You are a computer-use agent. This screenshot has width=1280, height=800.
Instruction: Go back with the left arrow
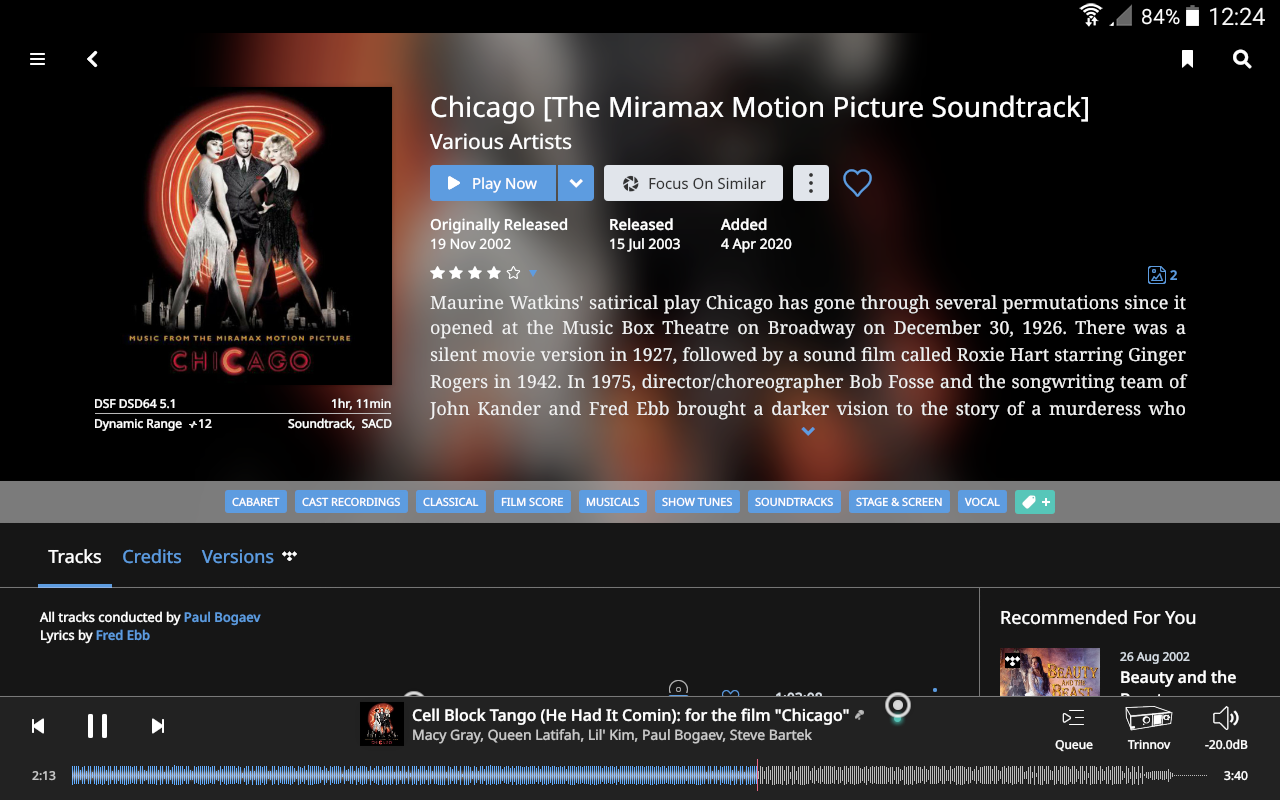coord(92,59)
